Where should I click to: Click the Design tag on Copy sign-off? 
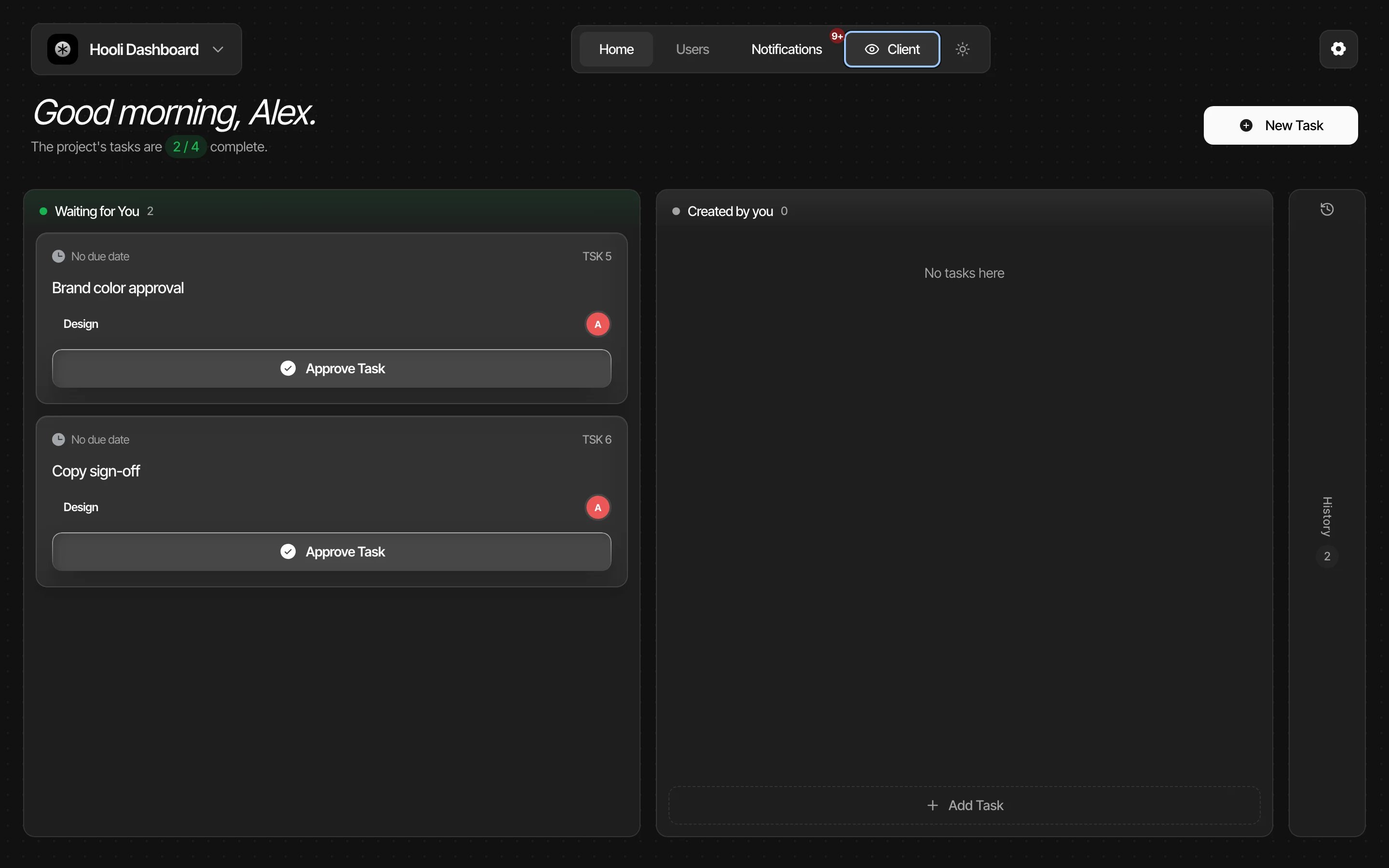pos(81,507)
